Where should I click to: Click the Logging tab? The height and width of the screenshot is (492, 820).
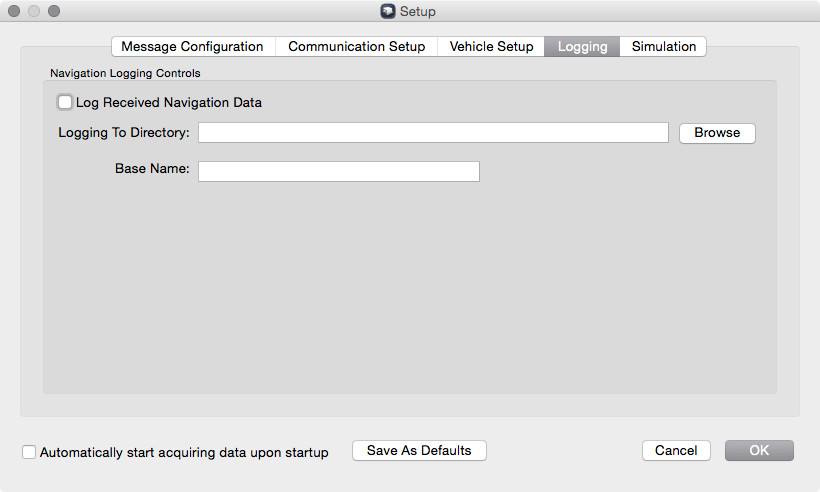click(582, 47)
